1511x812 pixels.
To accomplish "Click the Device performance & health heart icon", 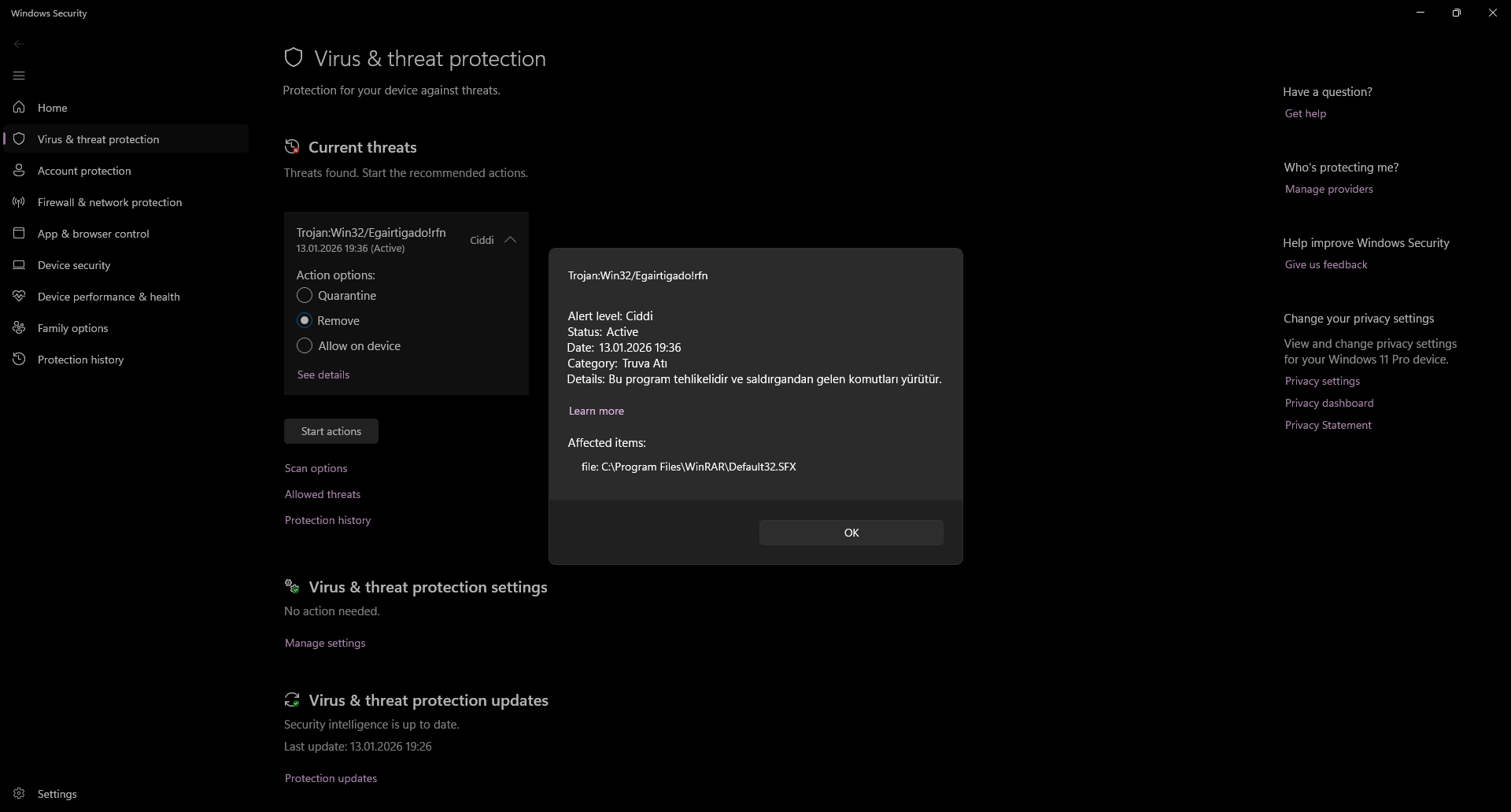I will click(x=20, y=297).
